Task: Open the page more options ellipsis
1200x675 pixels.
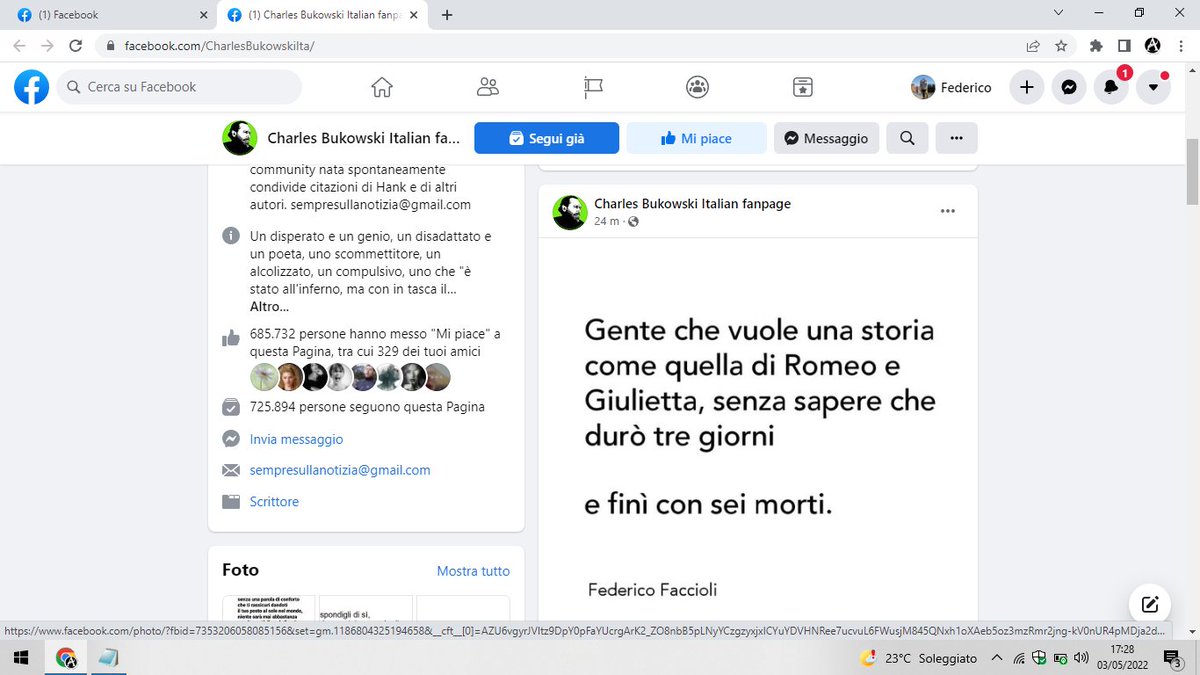Action: coord(956,137)
